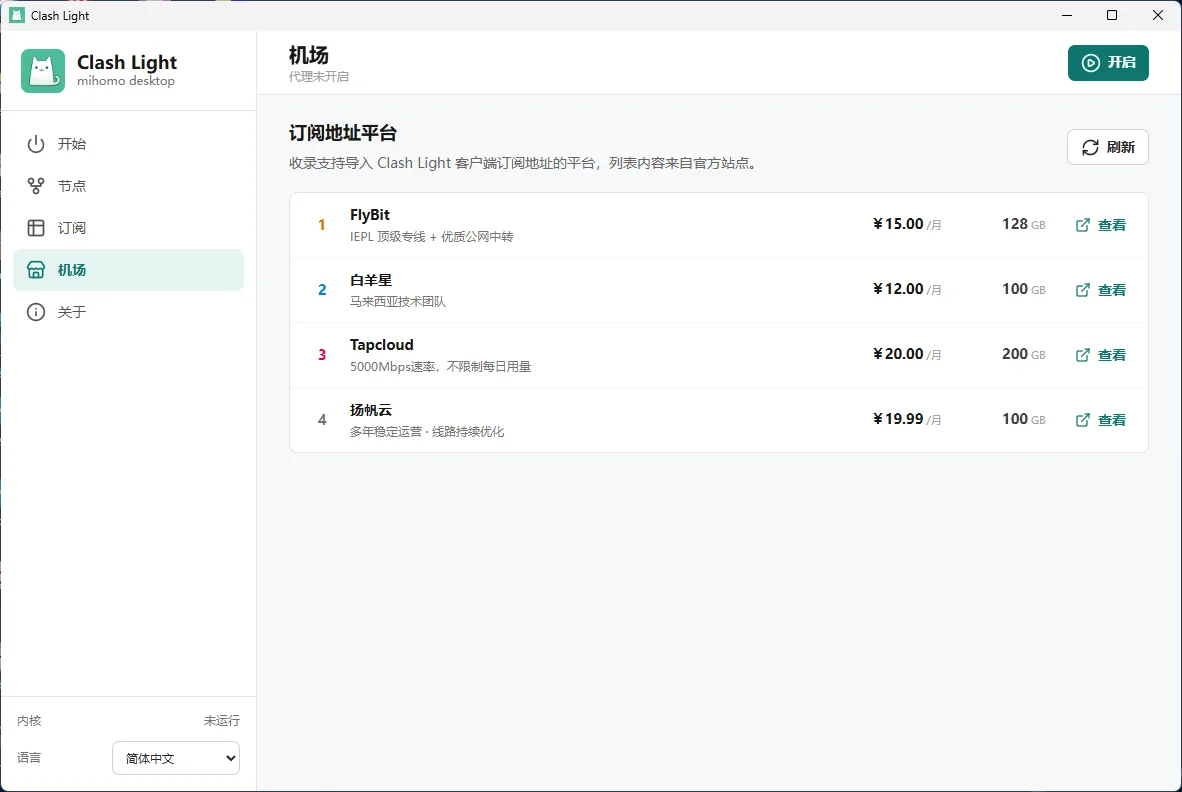Image resolution: width=1182 pixels, height=792 pixels.
Task: Click description 'IEPL 顶级专线 + 优质公网中转'
Action: click(x=431, y=237)
